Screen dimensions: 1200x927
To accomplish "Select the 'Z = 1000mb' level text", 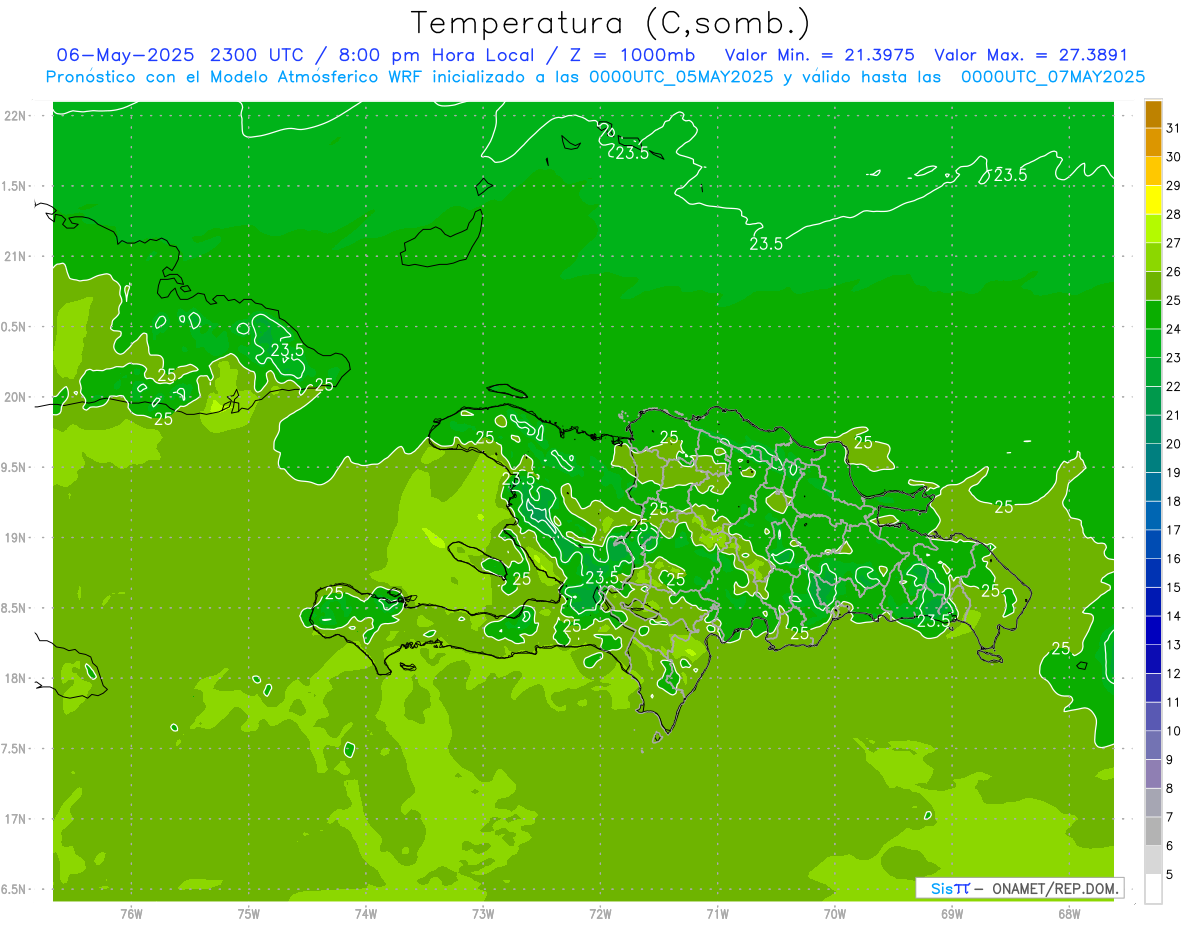I will [632, 55].
